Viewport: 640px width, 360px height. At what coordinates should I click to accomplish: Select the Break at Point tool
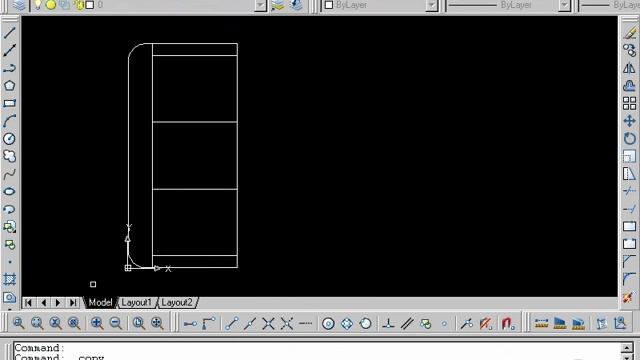[x=629, y=227]
